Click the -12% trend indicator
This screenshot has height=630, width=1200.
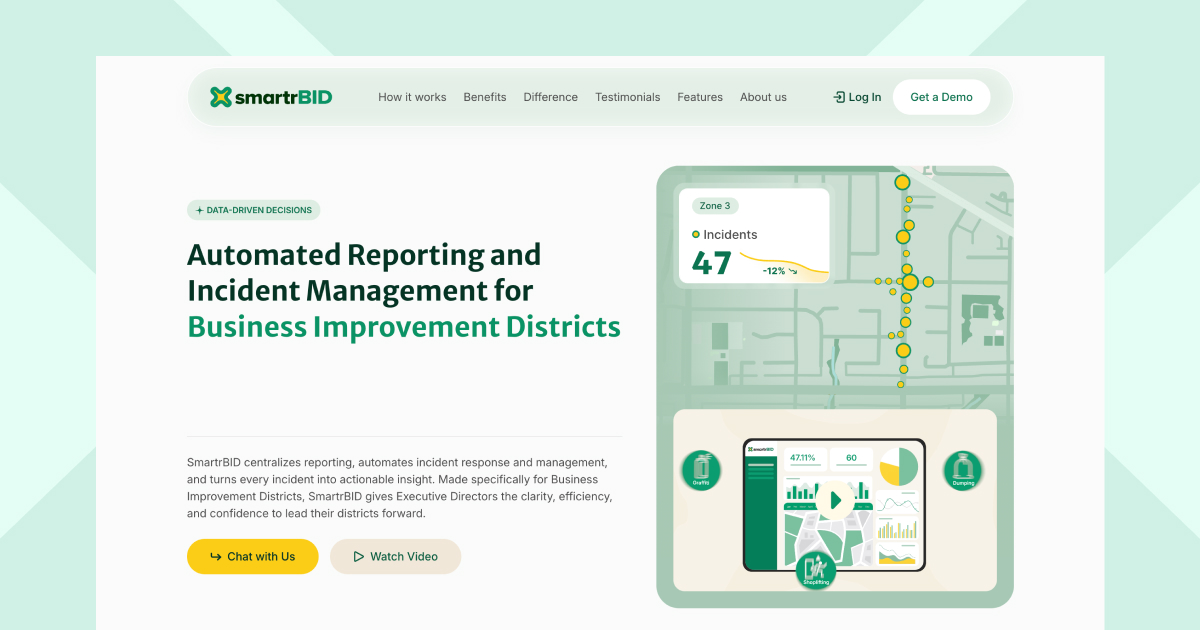[780, 271]
